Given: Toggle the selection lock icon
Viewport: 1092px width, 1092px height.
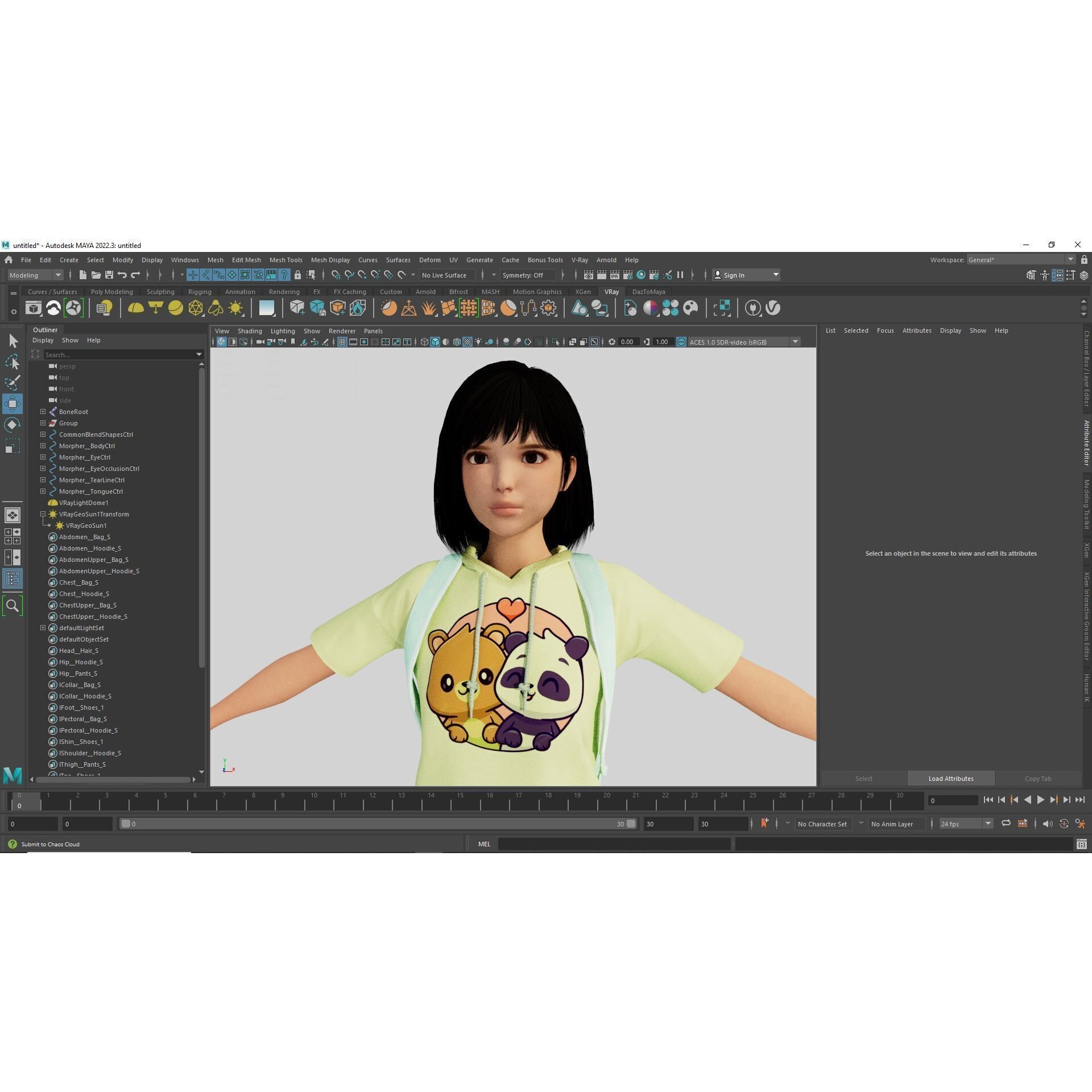Looking at the screenshot, I should [x=297, y=275].
